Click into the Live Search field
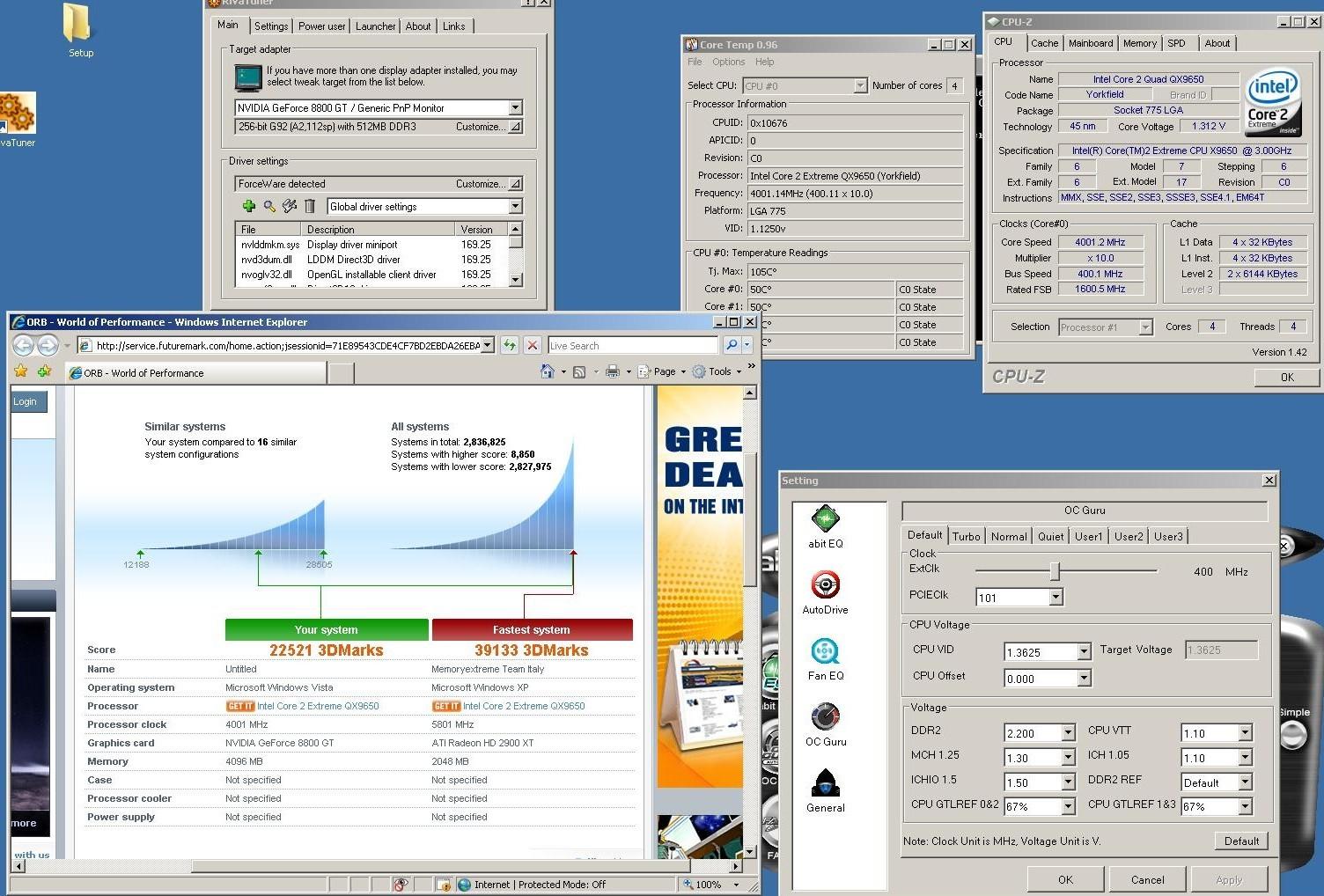Screen dimensions: 1324x896 click(x=633, y=346)
